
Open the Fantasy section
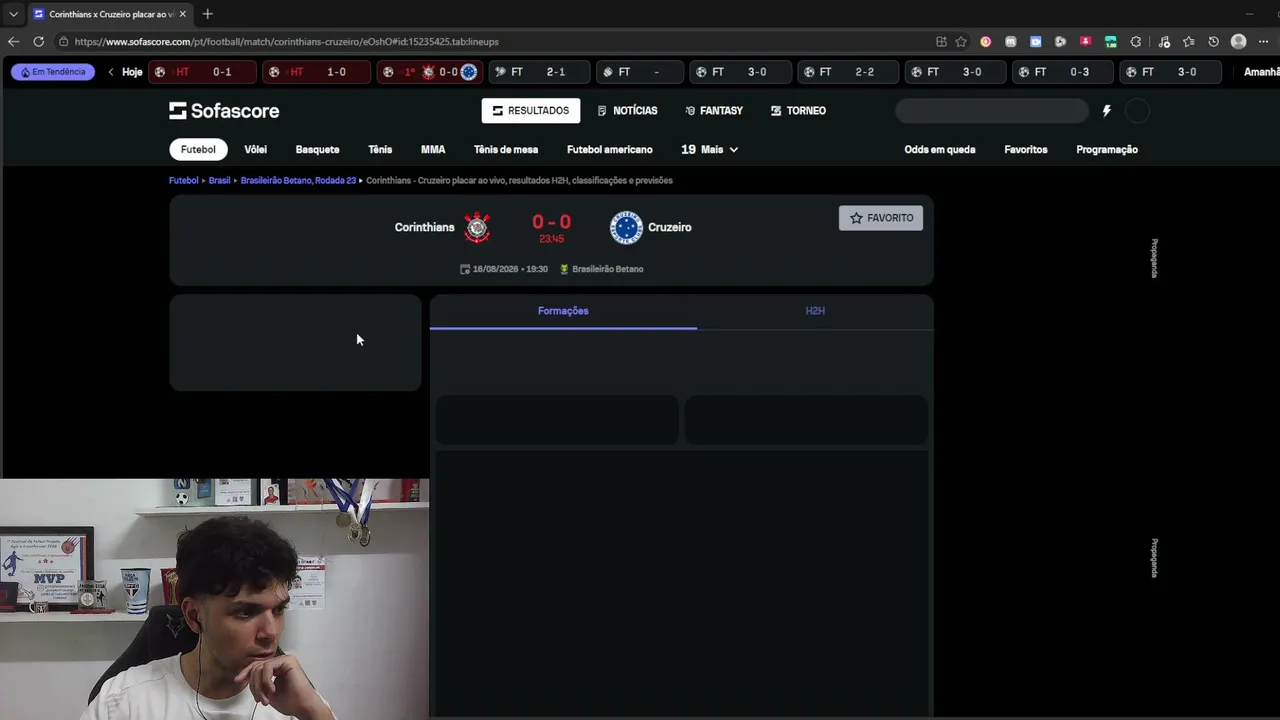pos(714,111)
